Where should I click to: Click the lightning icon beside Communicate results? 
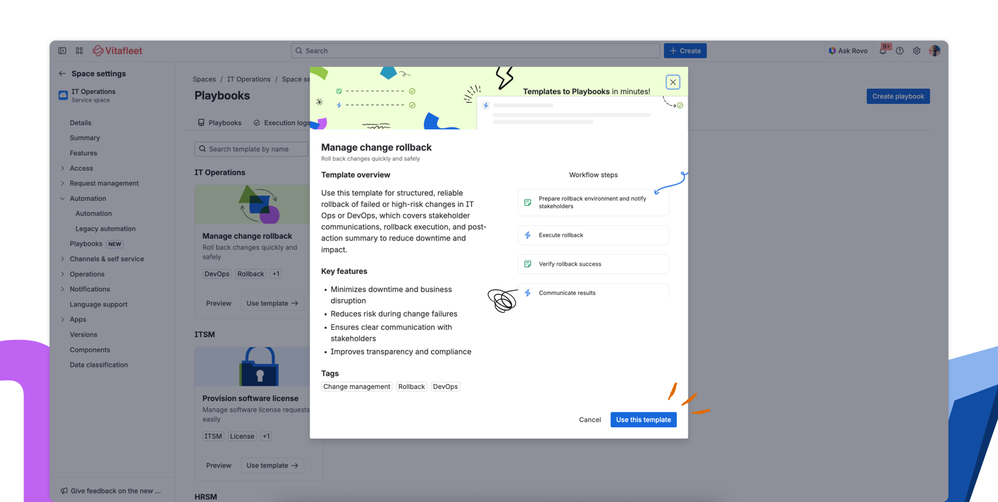click(x=528, y=293)
